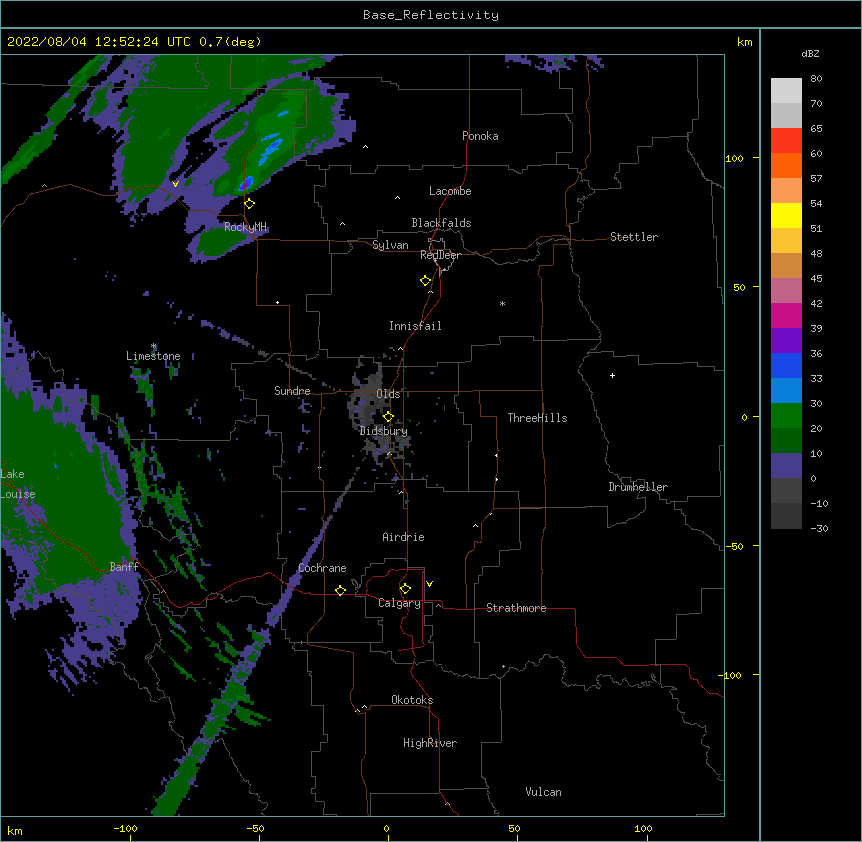Image resolution: width=862 pixels, height=842 pixels.
Task: Click the 2022/08/04 12:52:24 UTC timestamp
Action: [134, 42]
